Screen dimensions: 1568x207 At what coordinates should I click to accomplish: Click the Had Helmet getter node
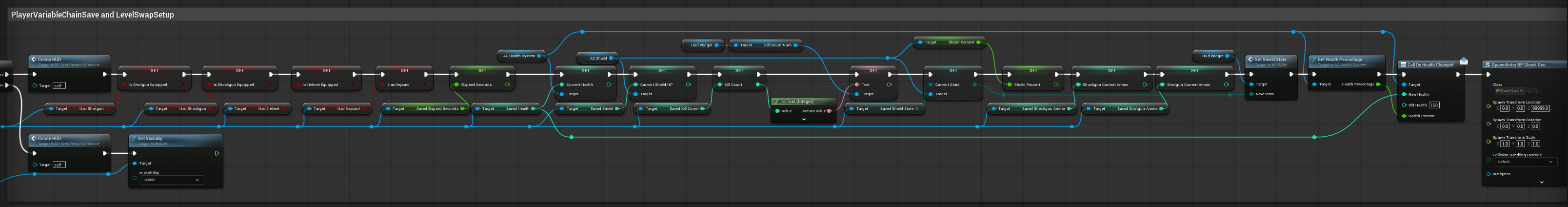point(258,109)
